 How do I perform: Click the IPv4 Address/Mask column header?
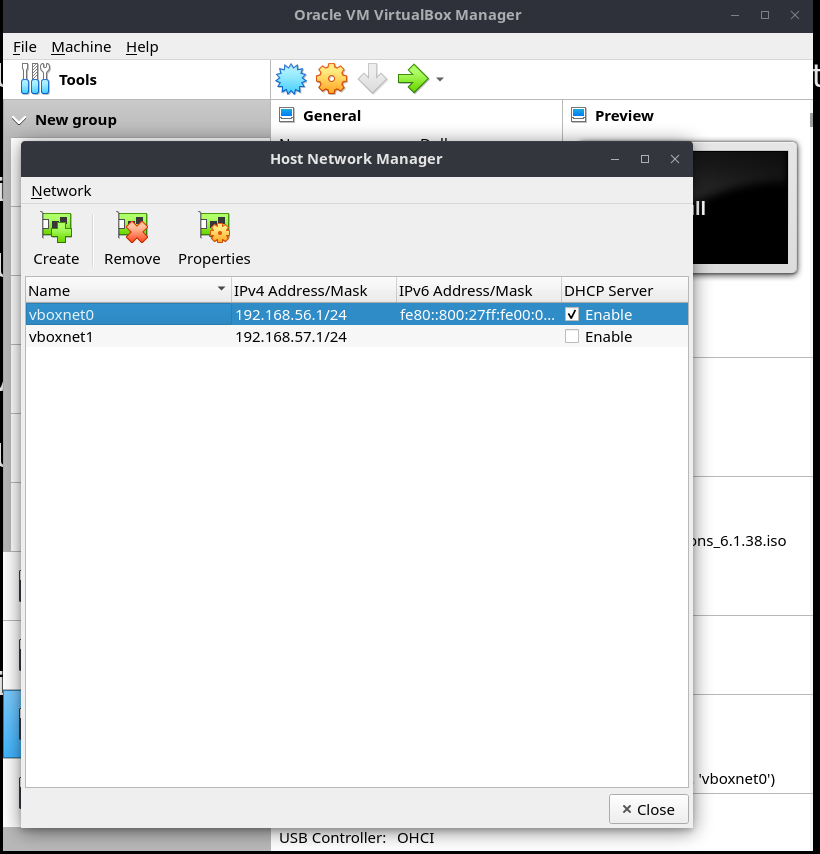pyautogui.click(x=314, y=290)
